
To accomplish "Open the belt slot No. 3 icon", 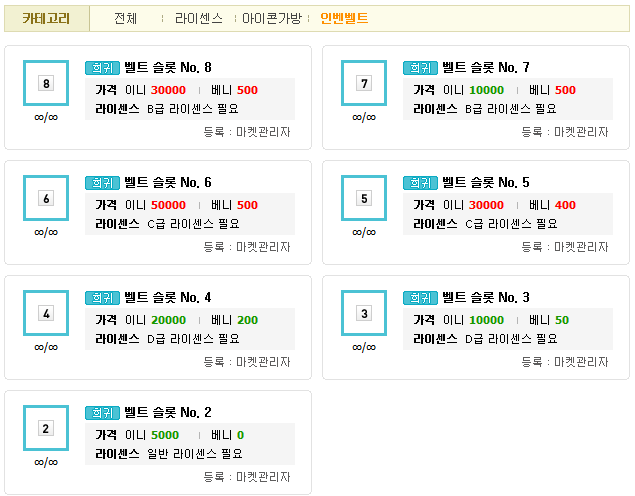I will [x=364, y=313].
